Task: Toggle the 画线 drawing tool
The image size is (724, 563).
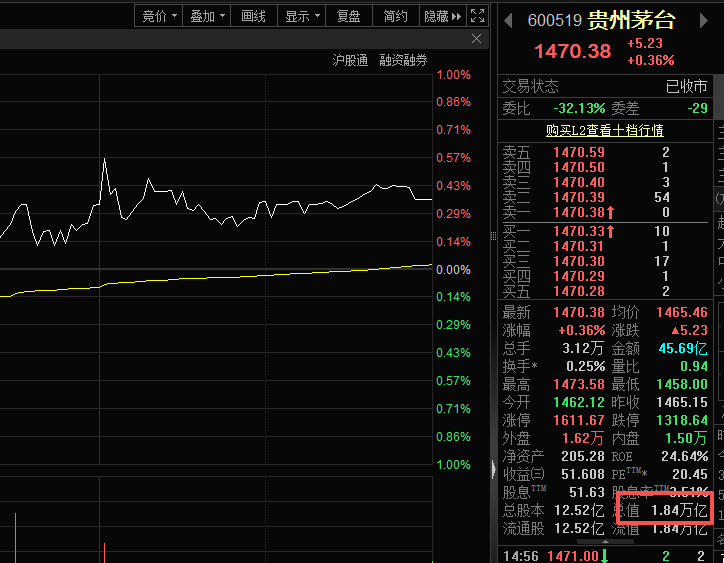Action: [x=254, y=16]
